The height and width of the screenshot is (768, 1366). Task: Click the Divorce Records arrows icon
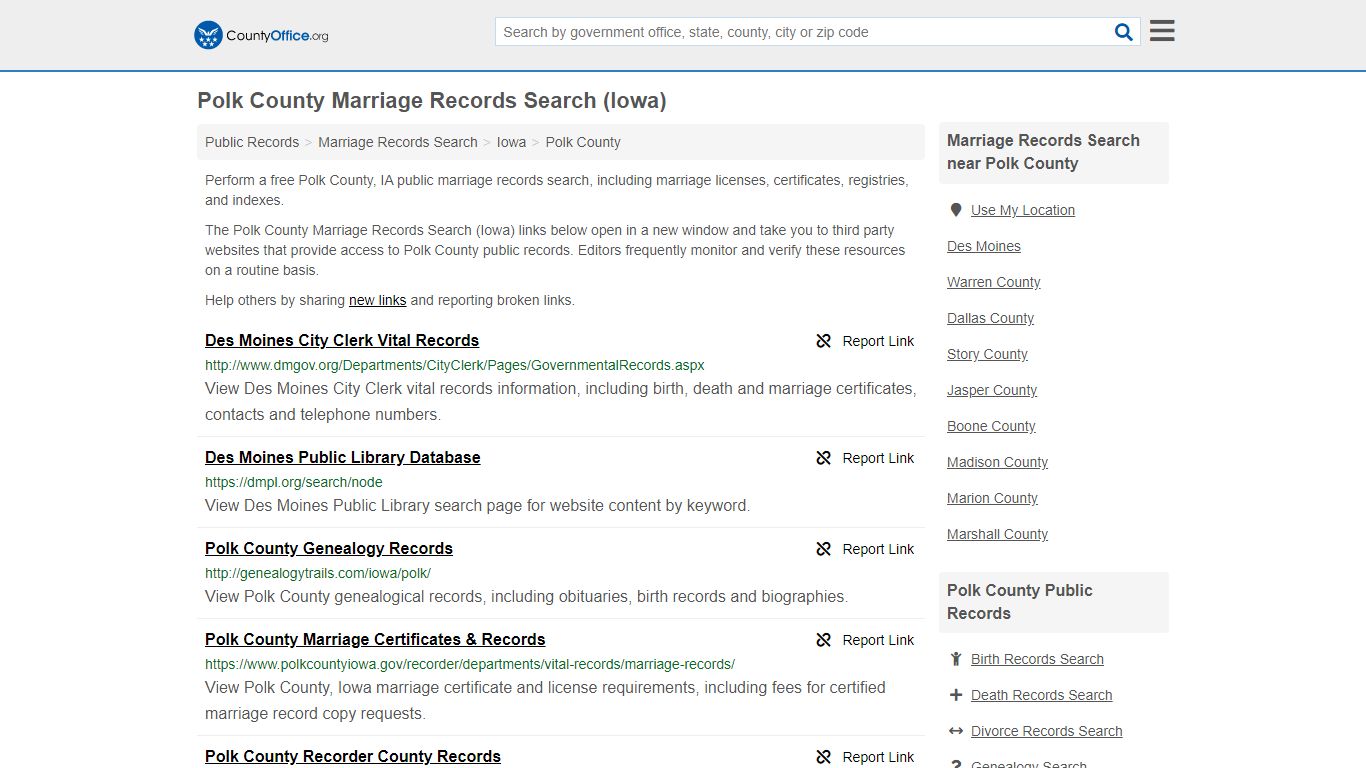(x=956, y=731)
